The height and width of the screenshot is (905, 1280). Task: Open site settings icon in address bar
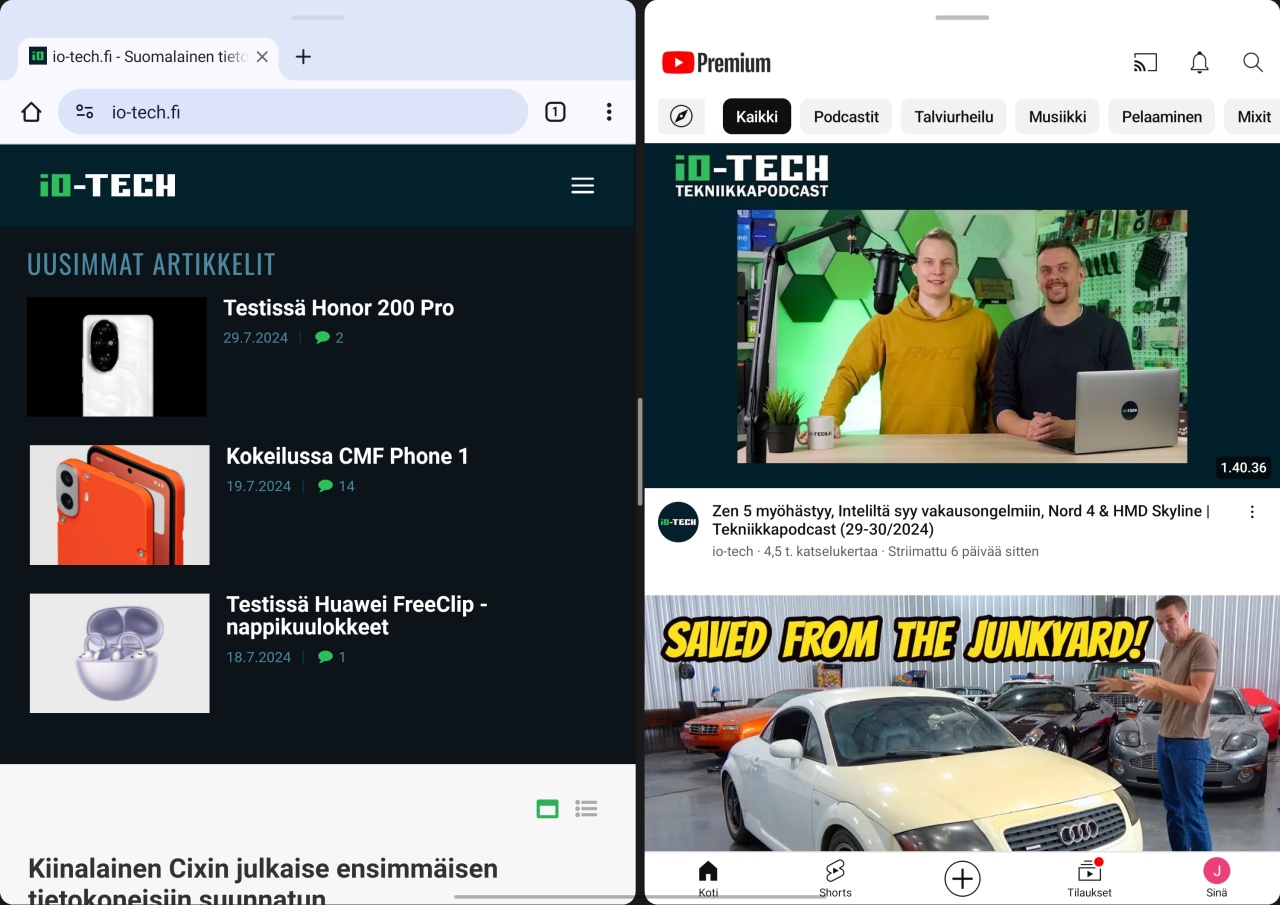pos(85,112)
